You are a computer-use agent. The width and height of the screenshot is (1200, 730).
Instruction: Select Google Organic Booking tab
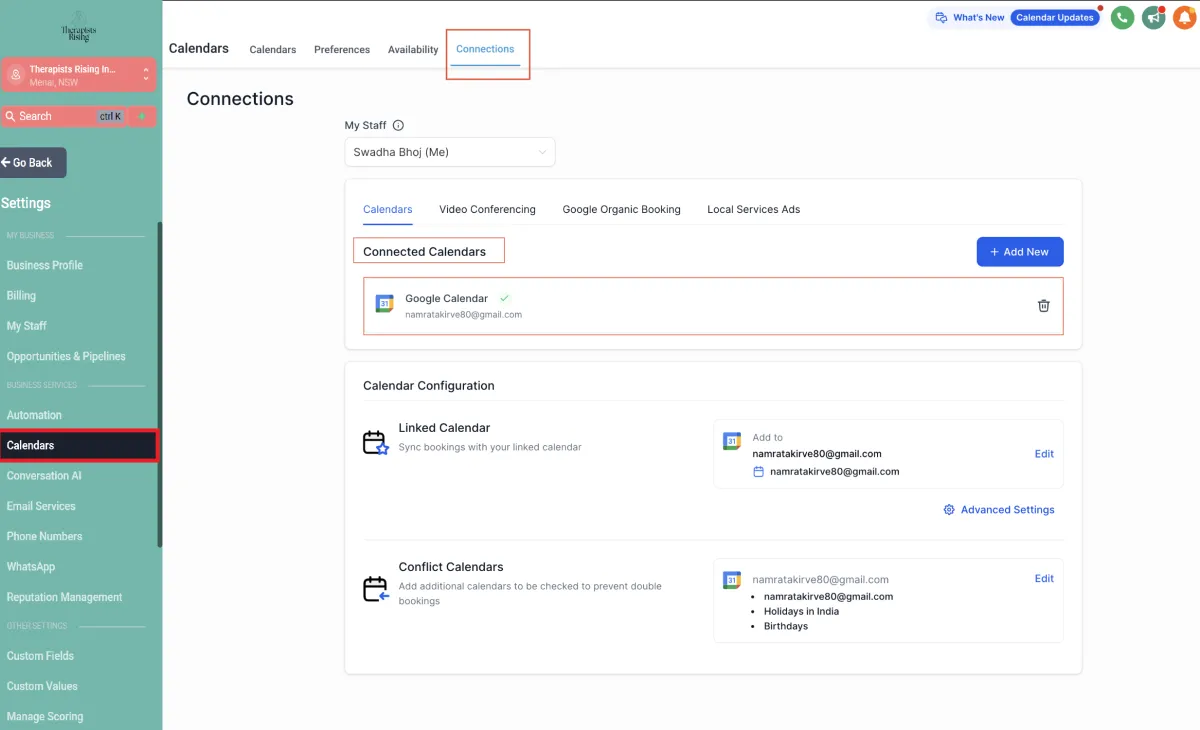click(x=621, y=210)
